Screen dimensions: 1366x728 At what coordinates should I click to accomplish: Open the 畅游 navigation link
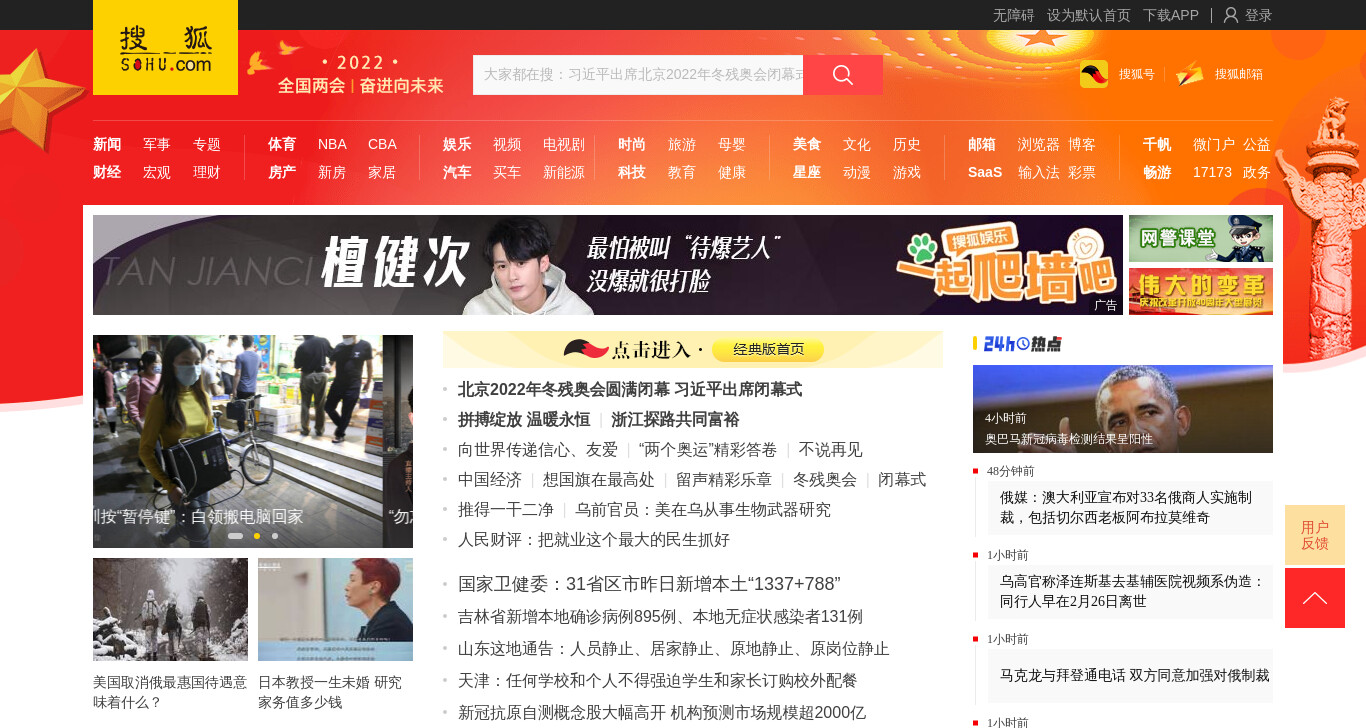[1157, 172]
